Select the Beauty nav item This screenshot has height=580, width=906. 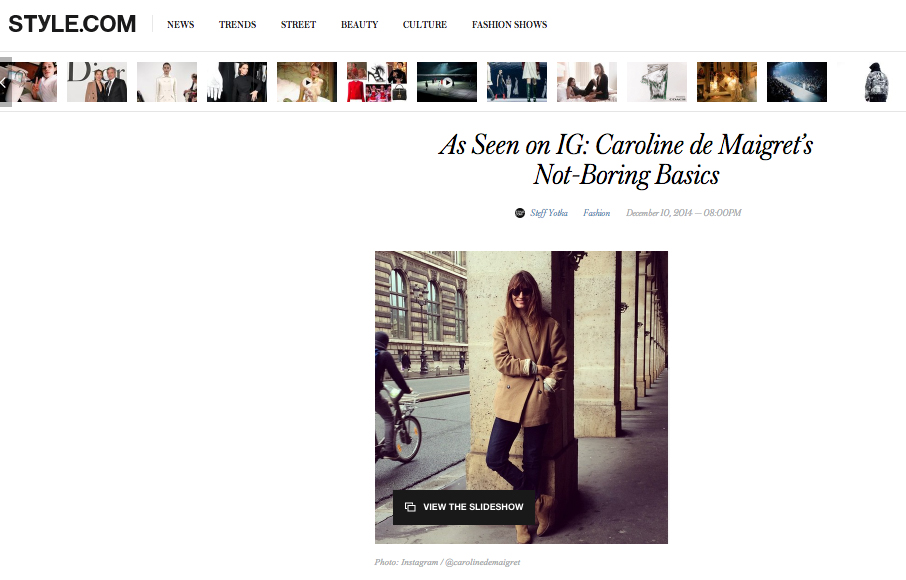click(x=359, y=24)
